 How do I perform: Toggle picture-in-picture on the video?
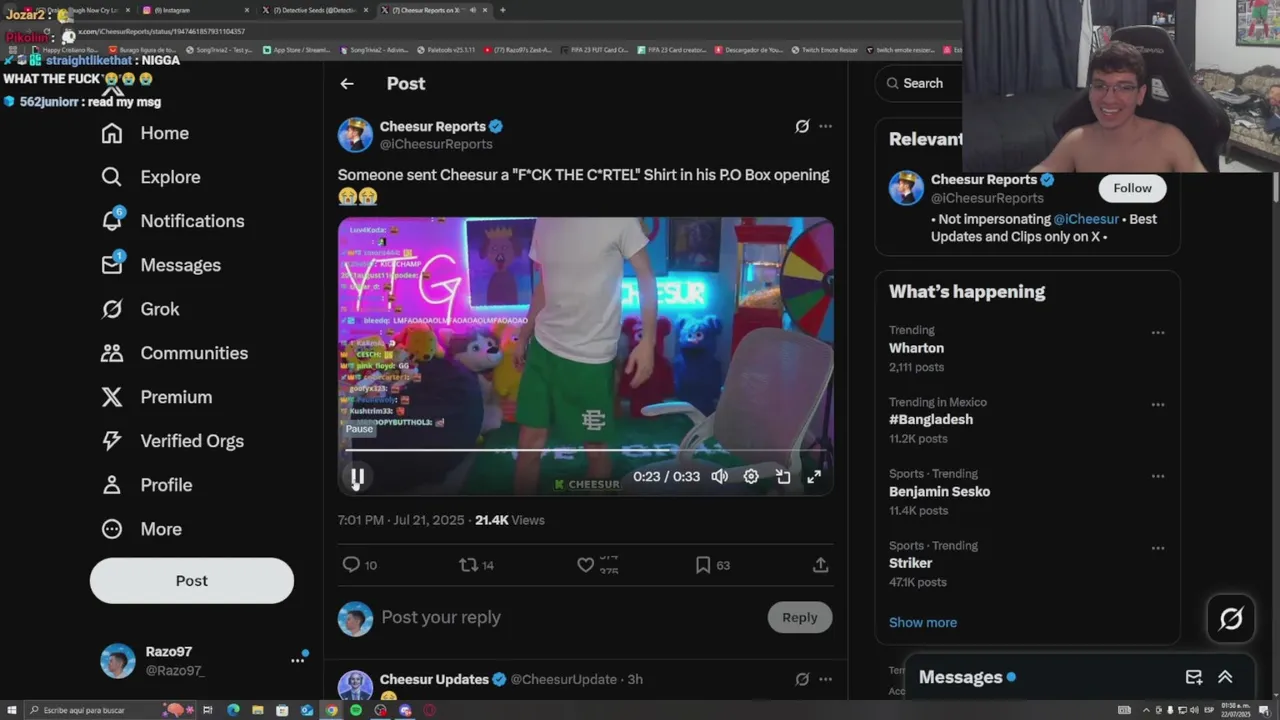tap(783, 477)
